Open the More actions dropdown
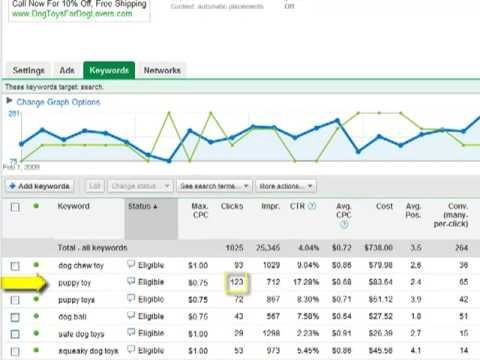The height and width of the screenshot is (360, 480). [x=286, y=186]
